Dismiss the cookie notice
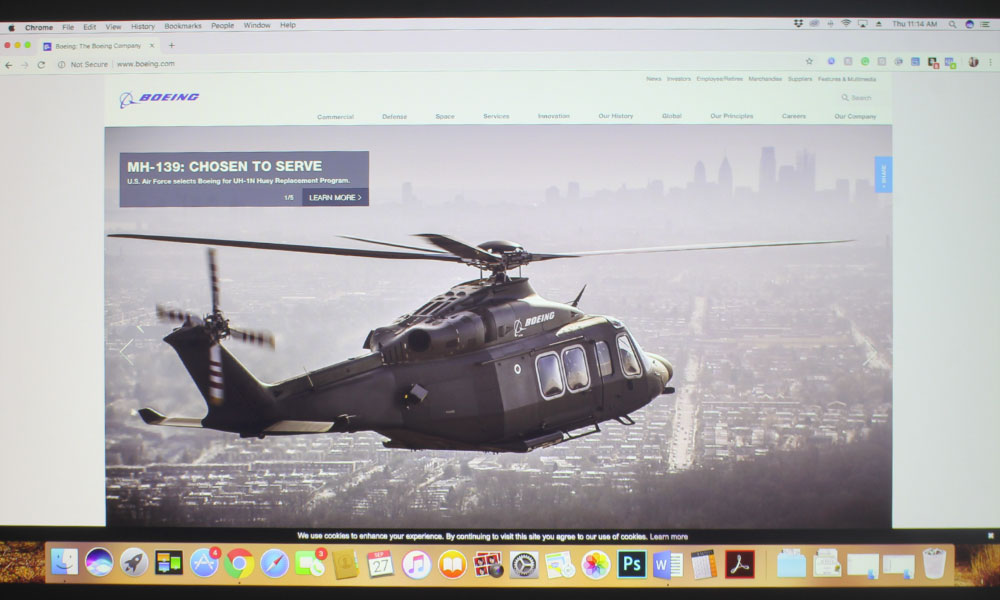Screen dimensions: 1000x600 990,536
